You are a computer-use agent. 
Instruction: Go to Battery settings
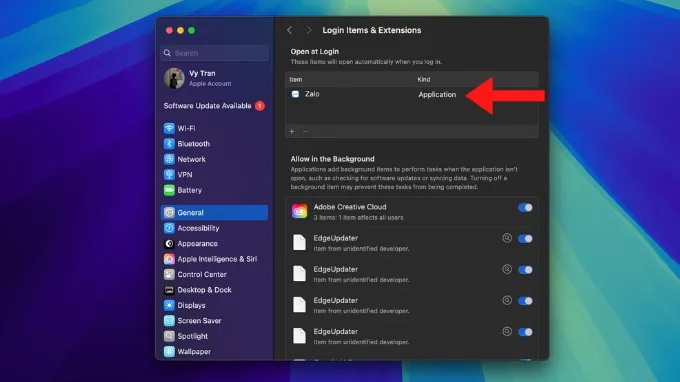click(215, 190)
